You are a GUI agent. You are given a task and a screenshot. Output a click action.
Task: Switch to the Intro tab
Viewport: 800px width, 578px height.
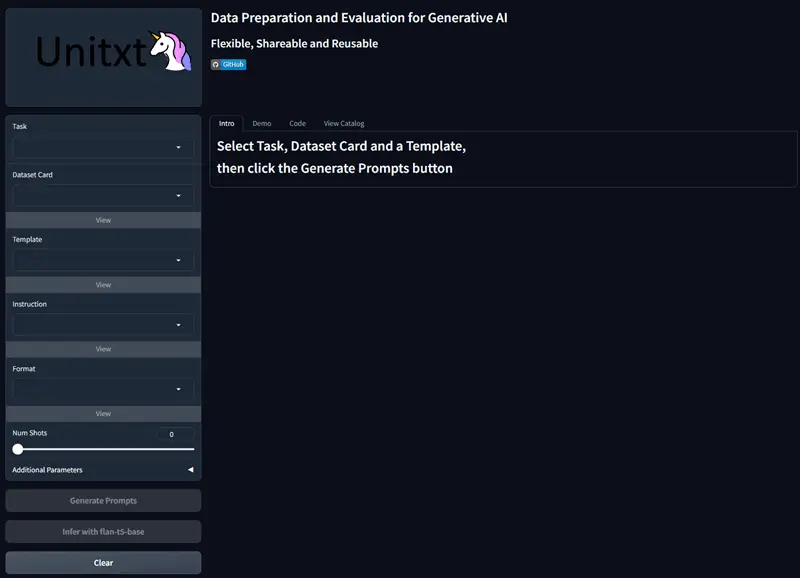[227, 124]
